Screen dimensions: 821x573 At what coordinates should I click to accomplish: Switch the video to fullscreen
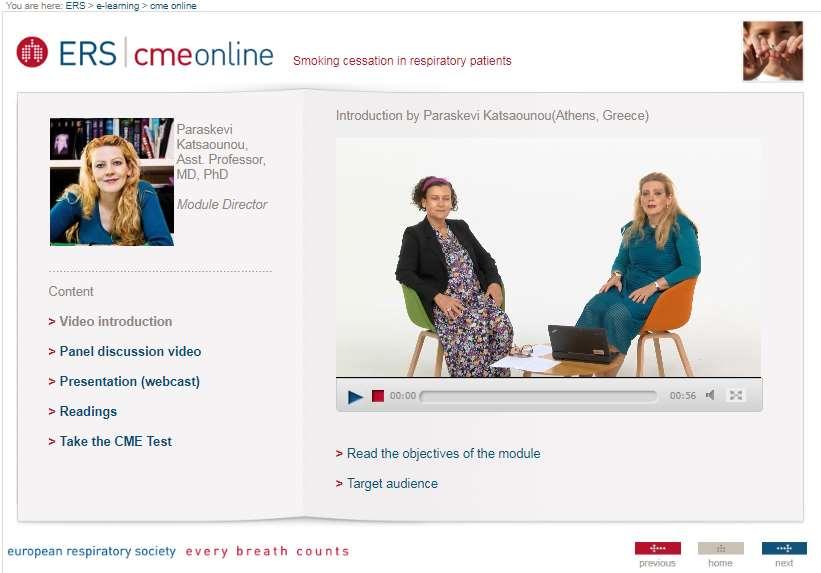[736, 395]
